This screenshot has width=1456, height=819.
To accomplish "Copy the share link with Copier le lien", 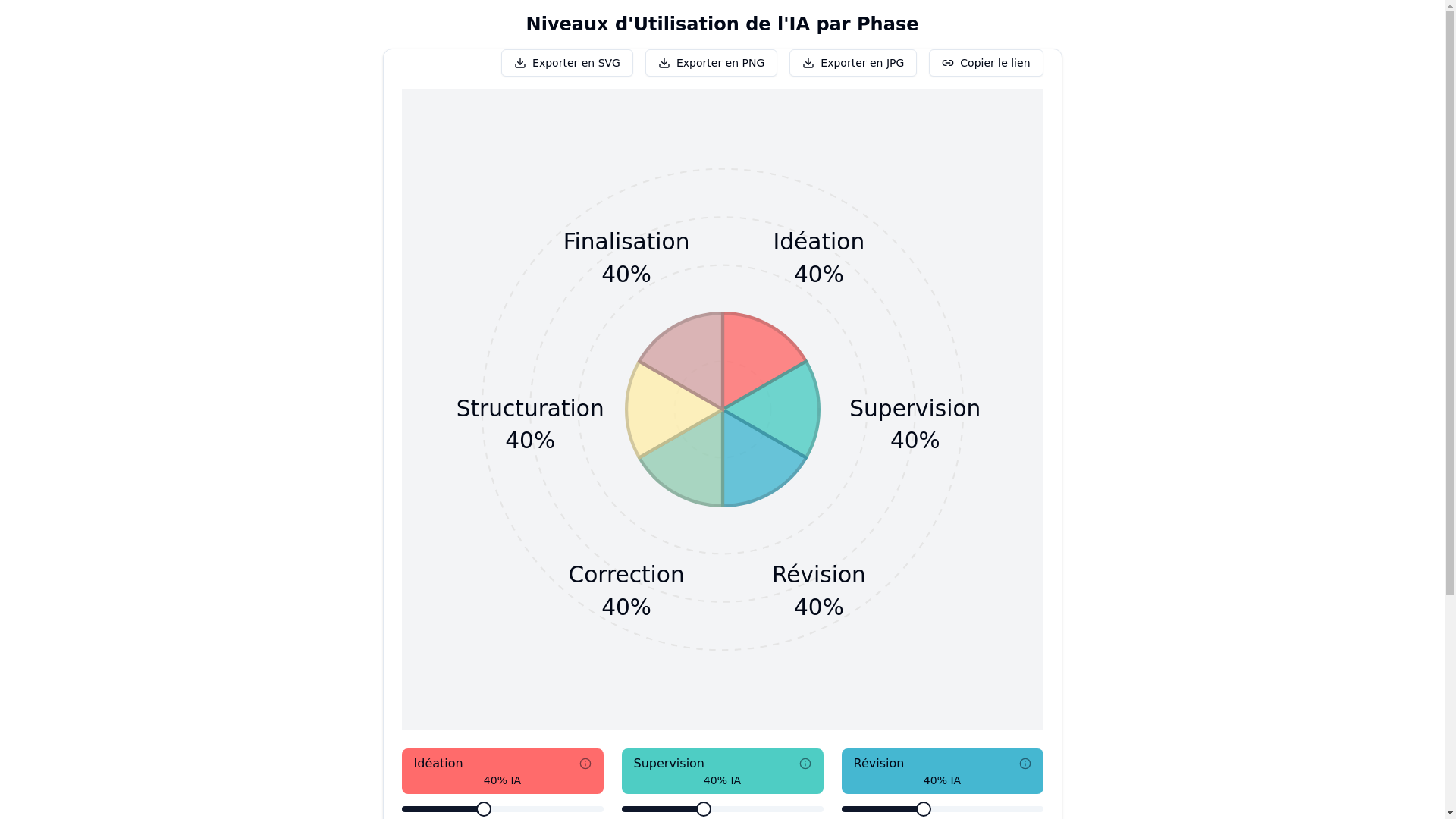I will (x=986, y=63).
